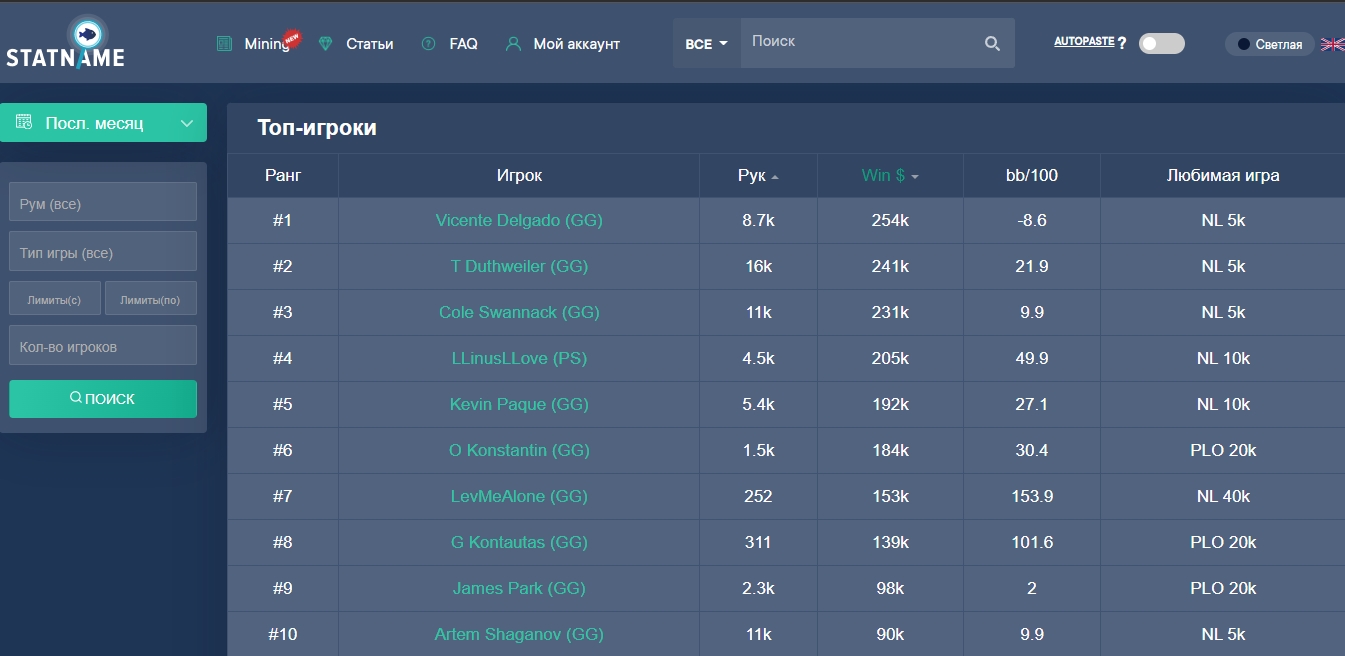Click the Autopaste help question mark
The width and height of the screenshot is (1345, 656).
click(1122, 43)
